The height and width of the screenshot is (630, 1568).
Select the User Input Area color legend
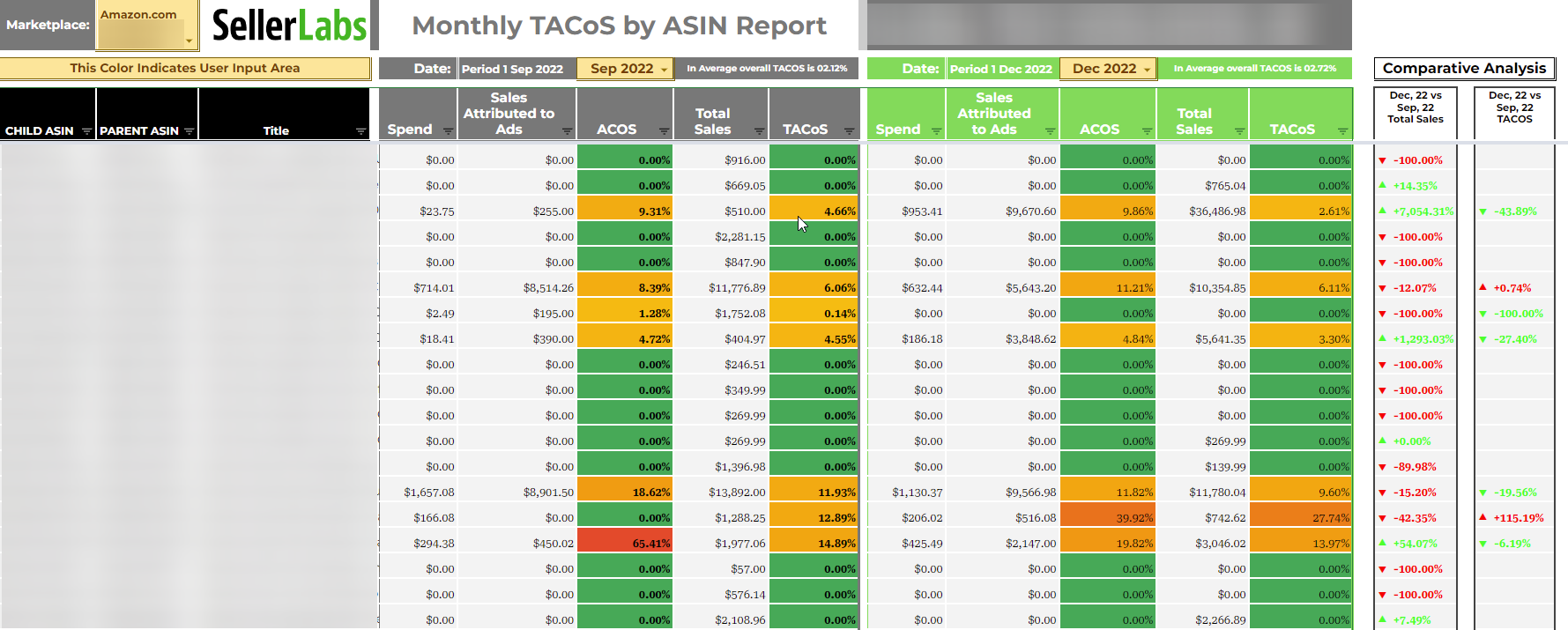pyautogui.click(x=185, y=69)
